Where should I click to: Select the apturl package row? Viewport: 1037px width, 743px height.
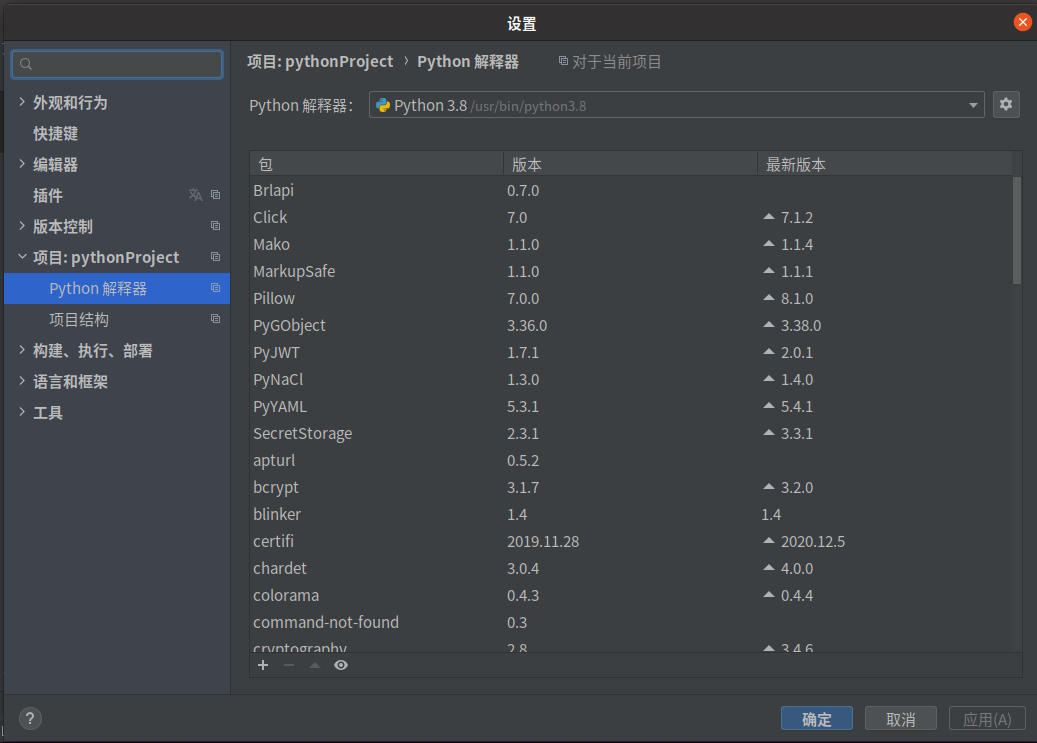631,460
